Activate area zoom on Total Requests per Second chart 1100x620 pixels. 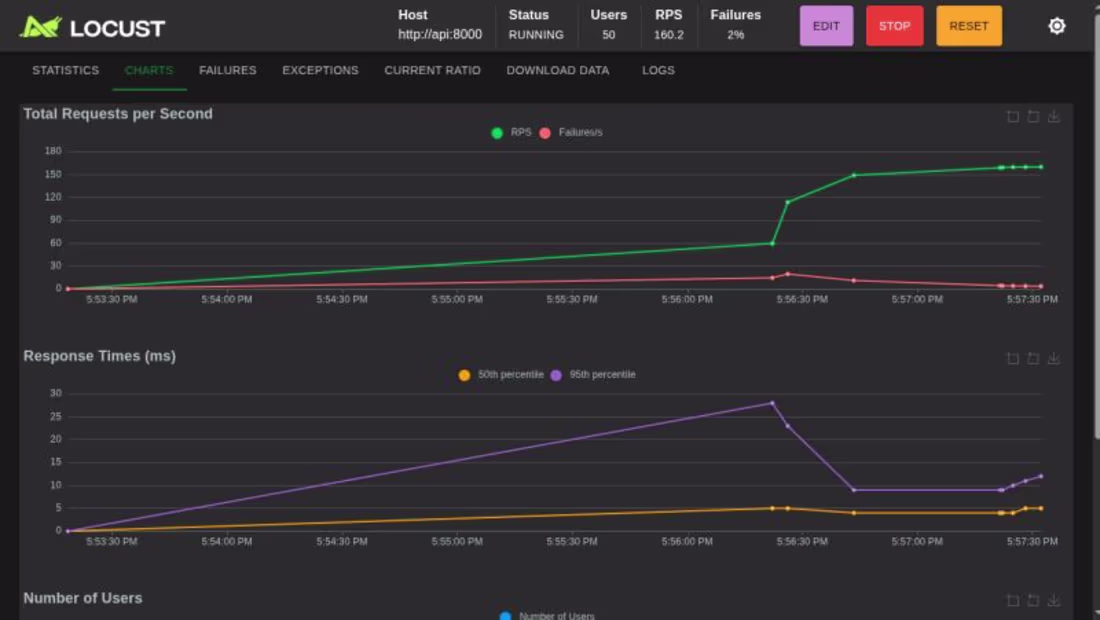coord(1013,116)
